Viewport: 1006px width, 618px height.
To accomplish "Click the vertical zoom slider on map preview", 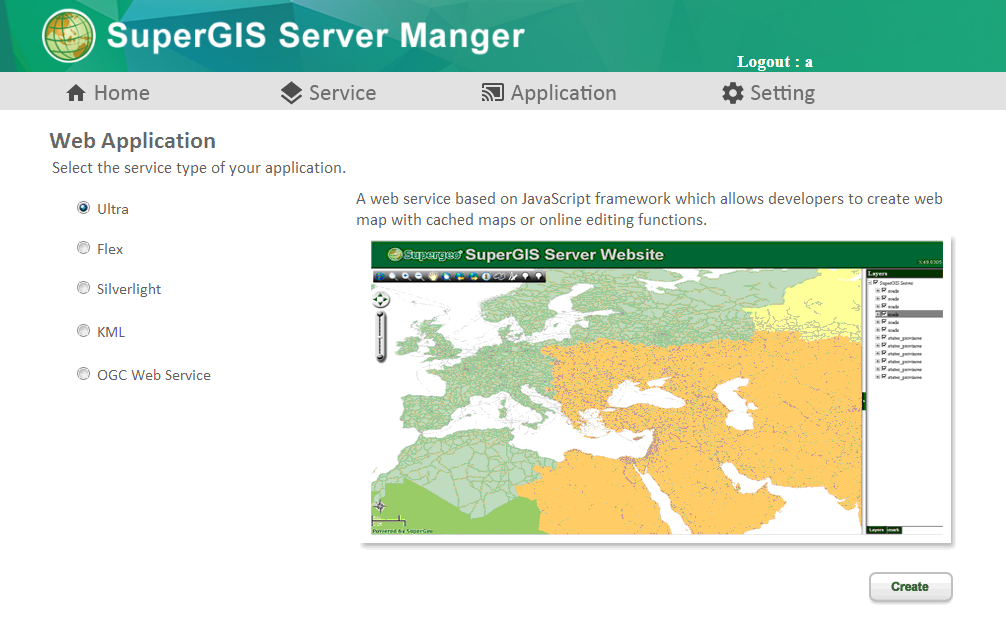I will pos(380,335).
